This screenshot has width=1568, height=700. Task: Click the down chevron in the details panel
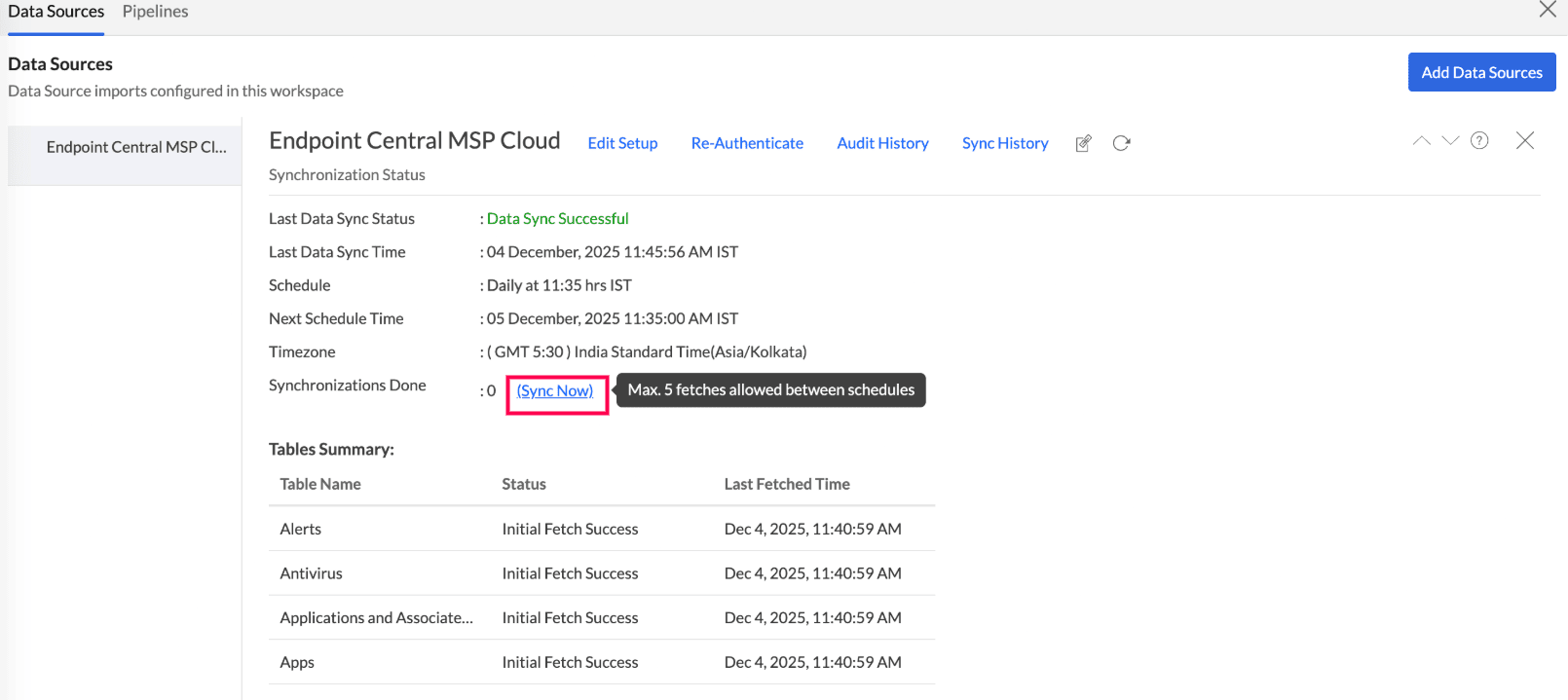1450,141
